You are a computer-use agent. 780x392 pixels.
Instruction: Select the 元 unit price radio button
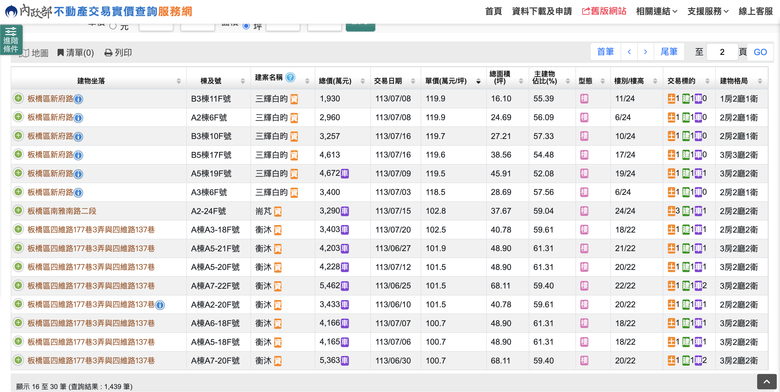point(112,26)
